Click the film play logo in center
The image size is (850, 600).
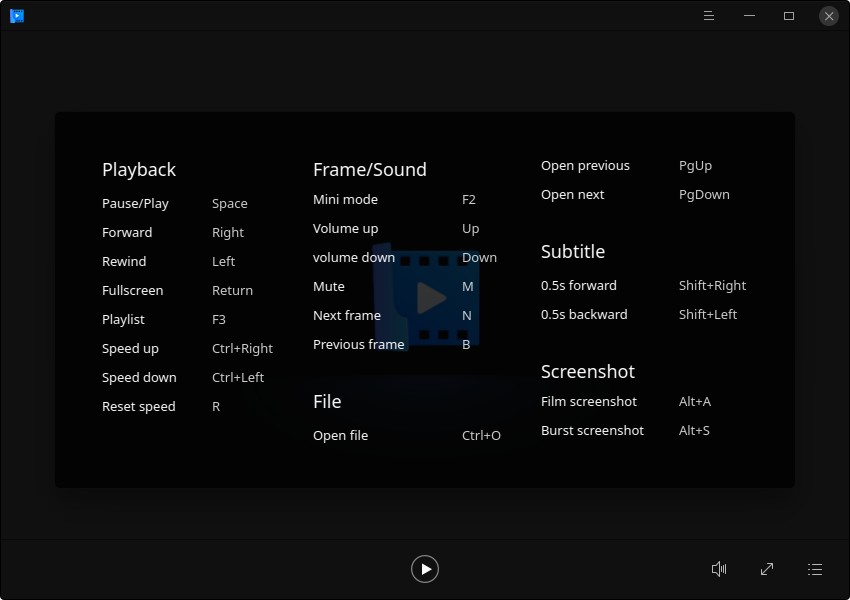click(x=424, y=297)
